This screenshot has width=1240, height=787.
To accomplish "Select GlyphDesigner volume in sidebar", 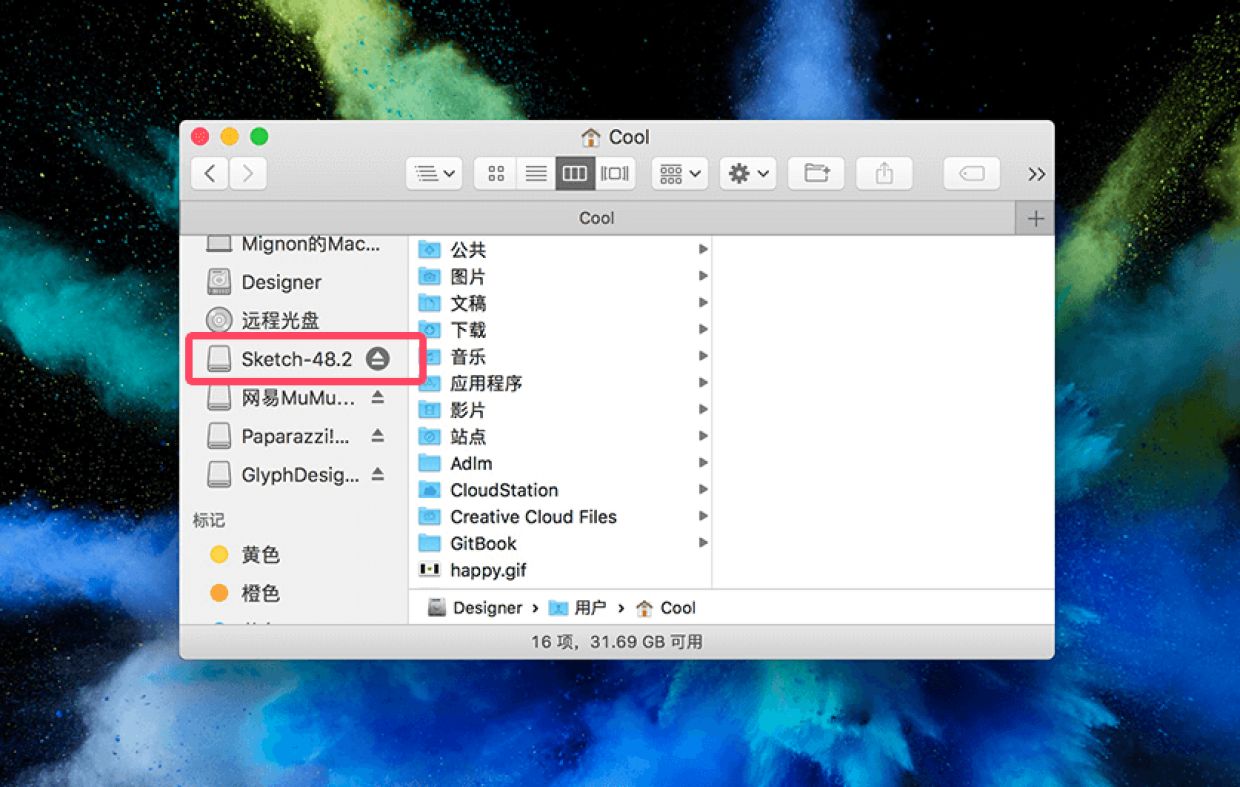I will pos(293,475).
